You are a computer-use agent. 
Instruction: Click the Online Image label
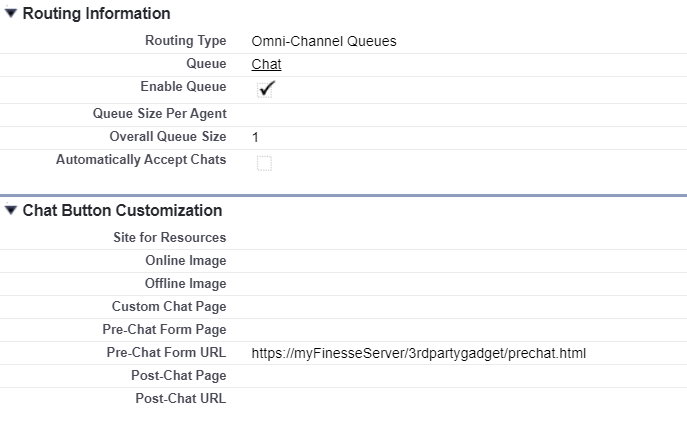coord(186,260)
